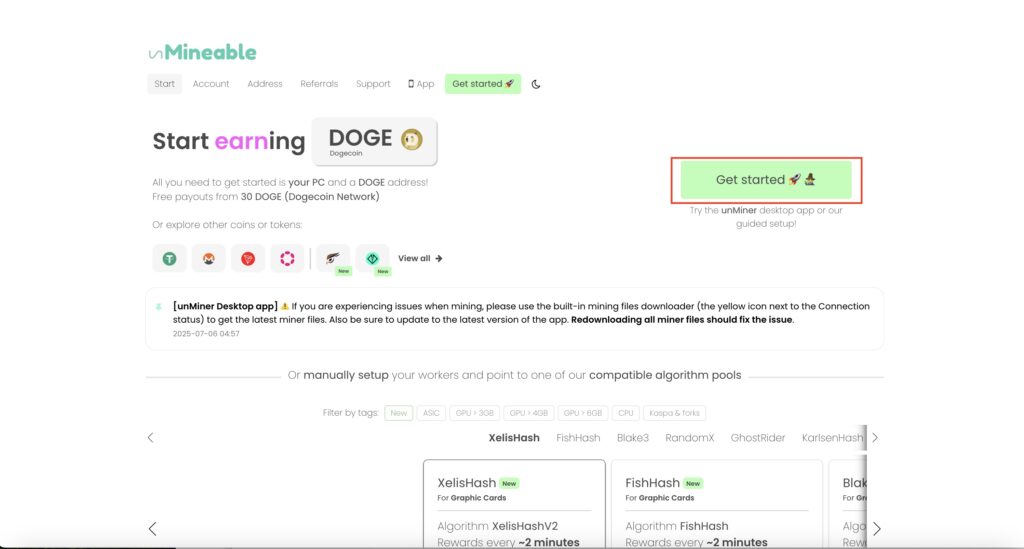Select the red Tron coin icon
The width and height of the screenshot is (1024, 549).
coord(248,259)
